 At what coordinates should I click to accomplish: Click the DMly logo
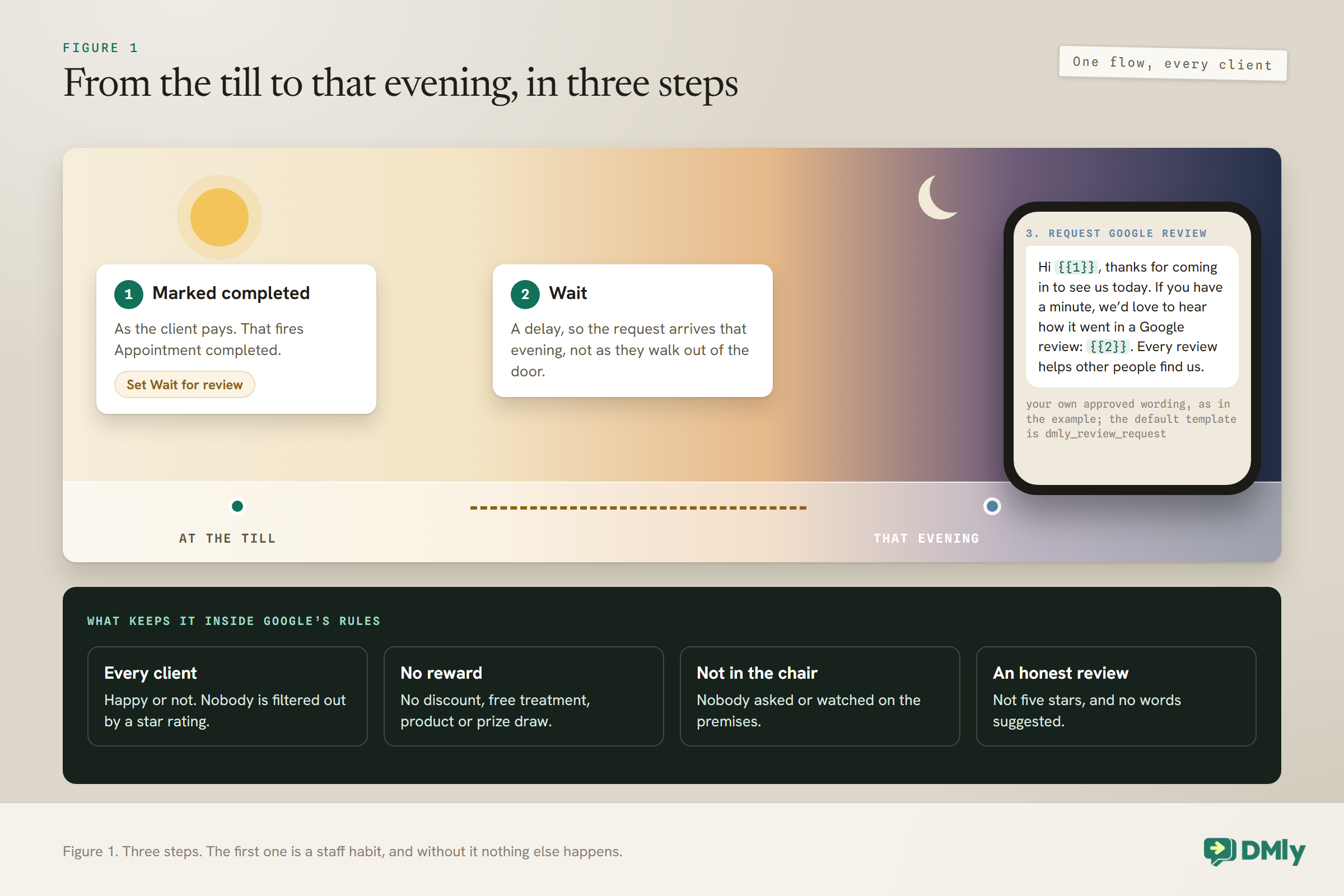click(1254, 851)
